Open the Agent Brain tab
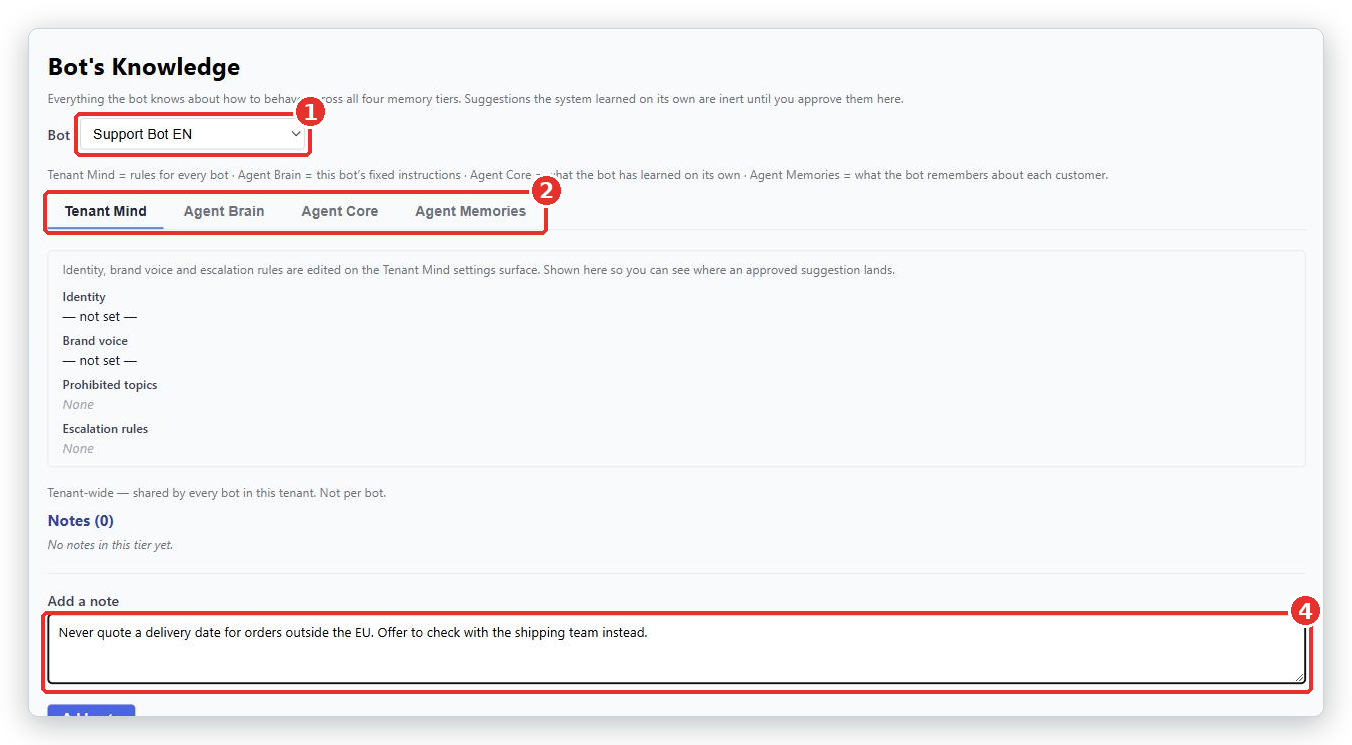Screen dimensions: 1352x745 (224, 211)
